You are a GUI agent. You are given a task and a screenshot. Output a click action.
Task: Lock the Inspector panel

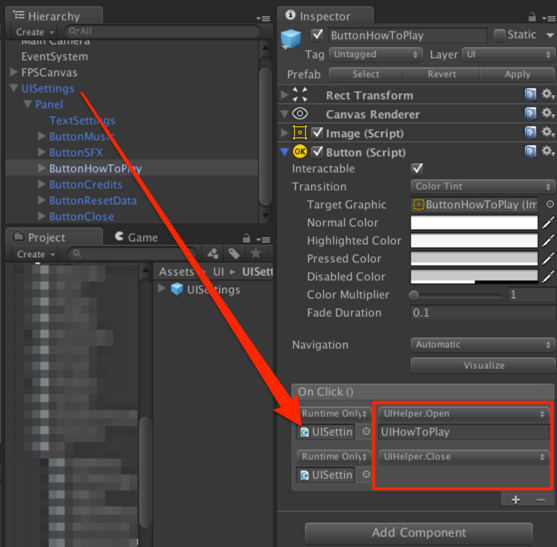(532, 16)
